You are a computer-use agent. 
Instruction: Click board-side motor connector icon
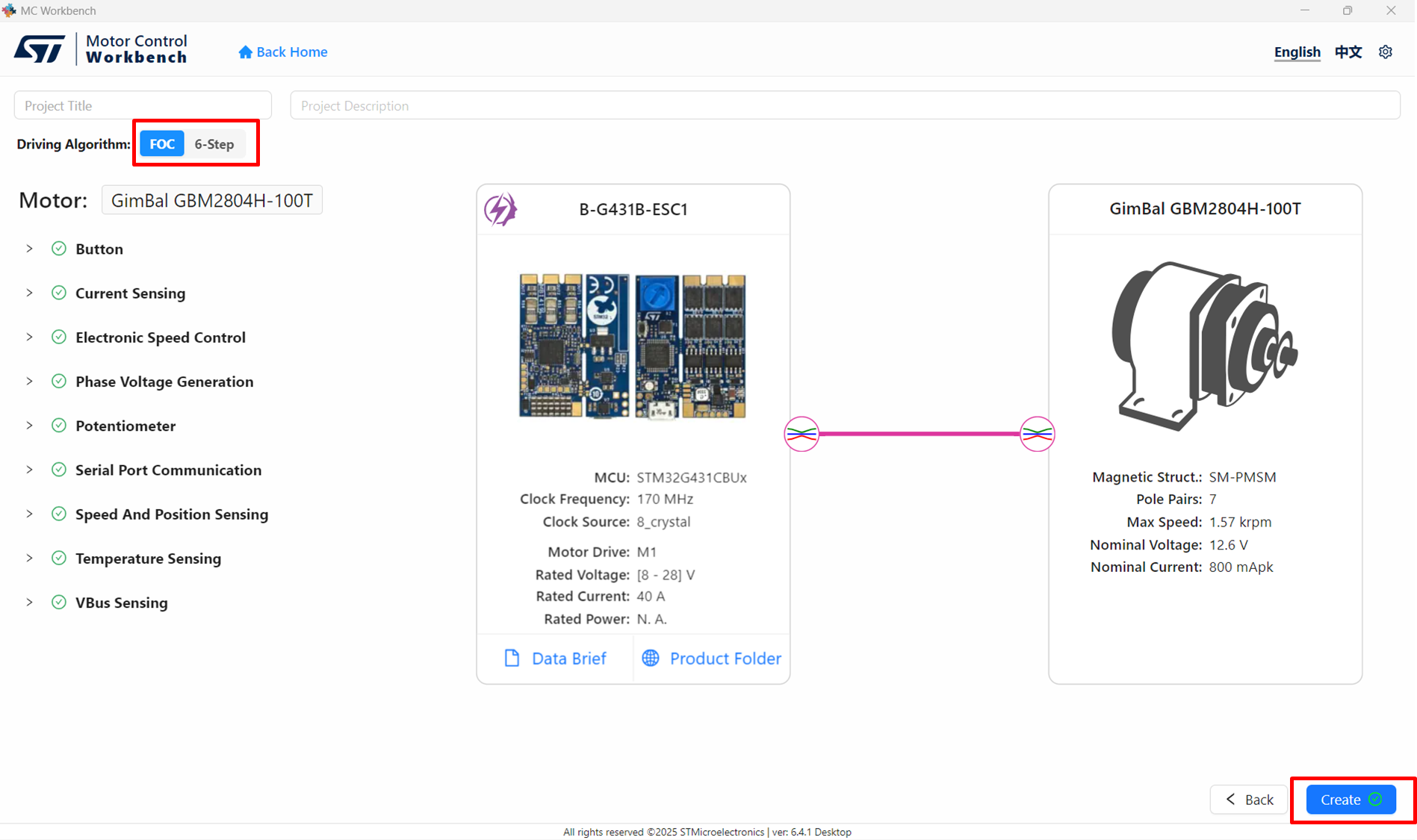point(801,434)
